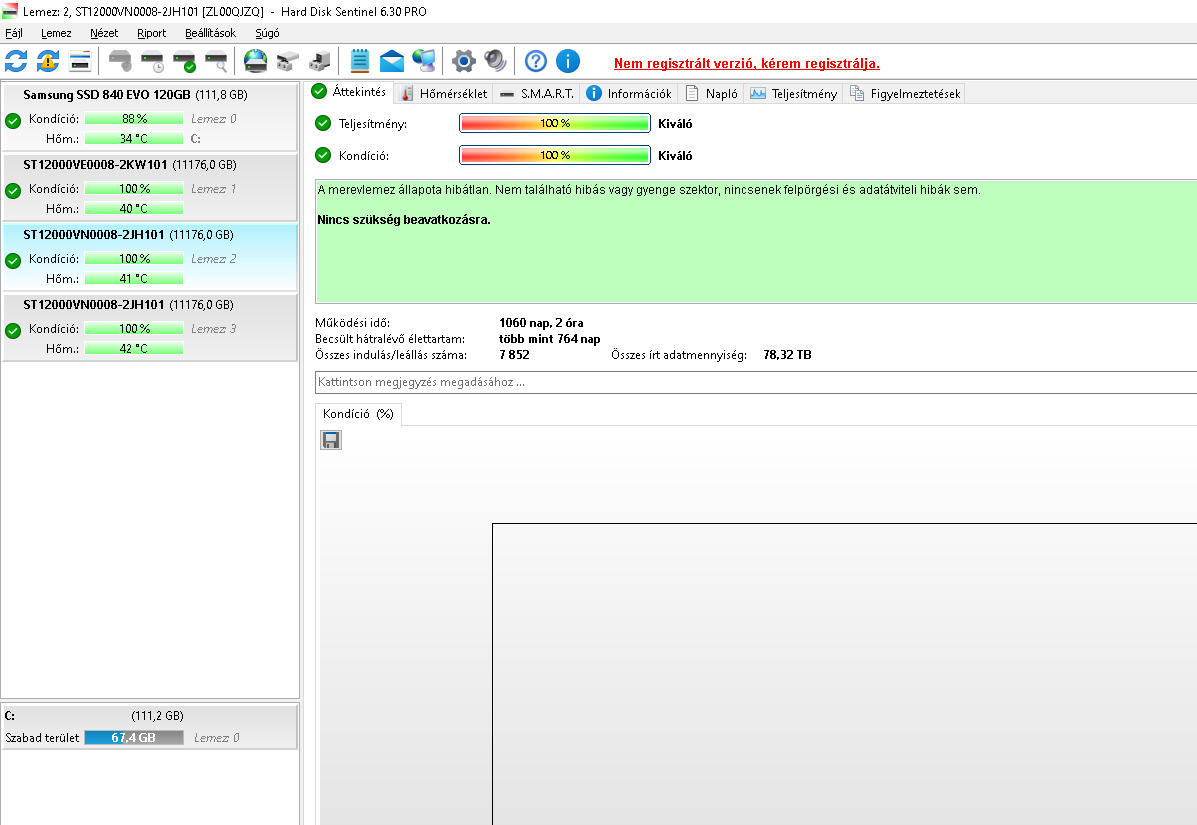Select the Kondíció (%) graph tab
This screenshot has height=825, width=1197.
click(x=358, y=414)
